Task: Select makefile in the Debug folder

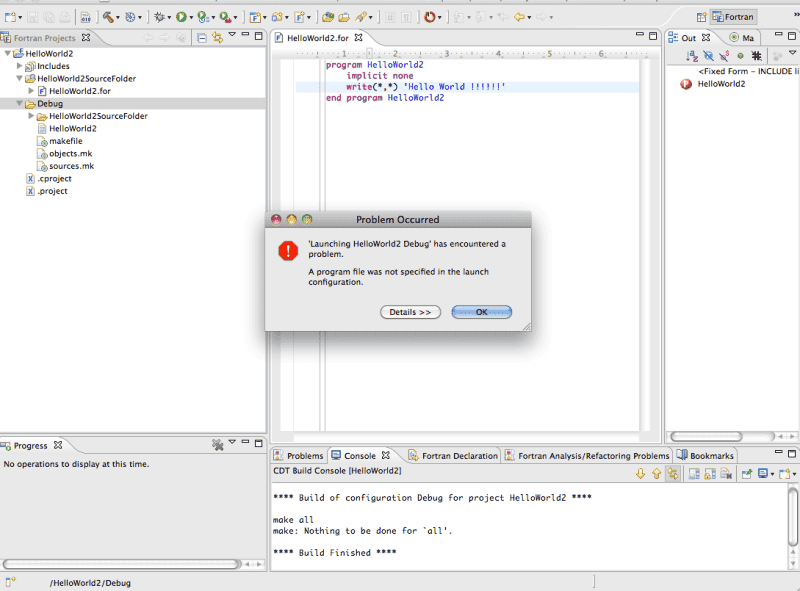Action: [x=65, y=141]
